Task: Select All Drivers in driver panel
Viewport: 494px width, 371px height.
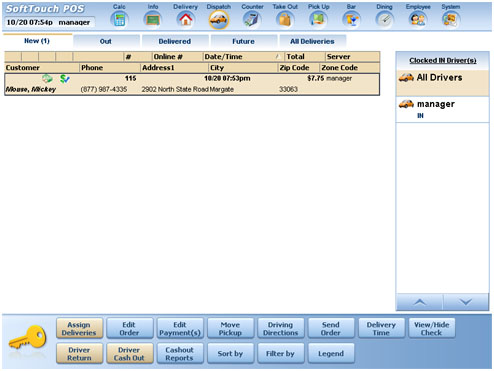Action: 442,83
